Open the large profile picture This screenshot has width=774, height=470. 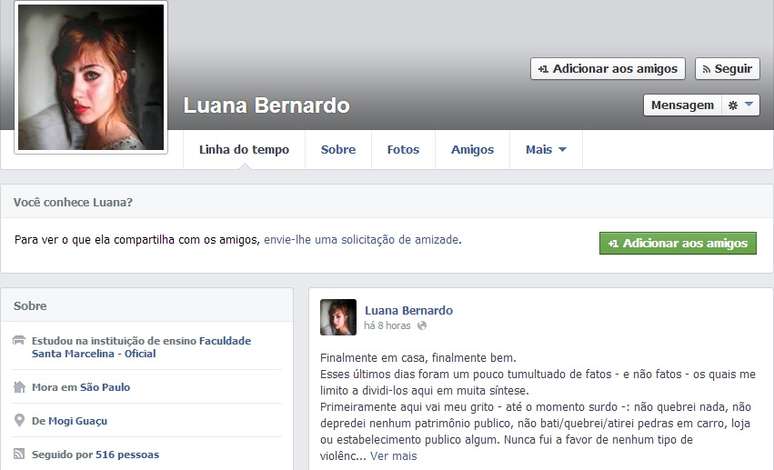coord(91,77)
